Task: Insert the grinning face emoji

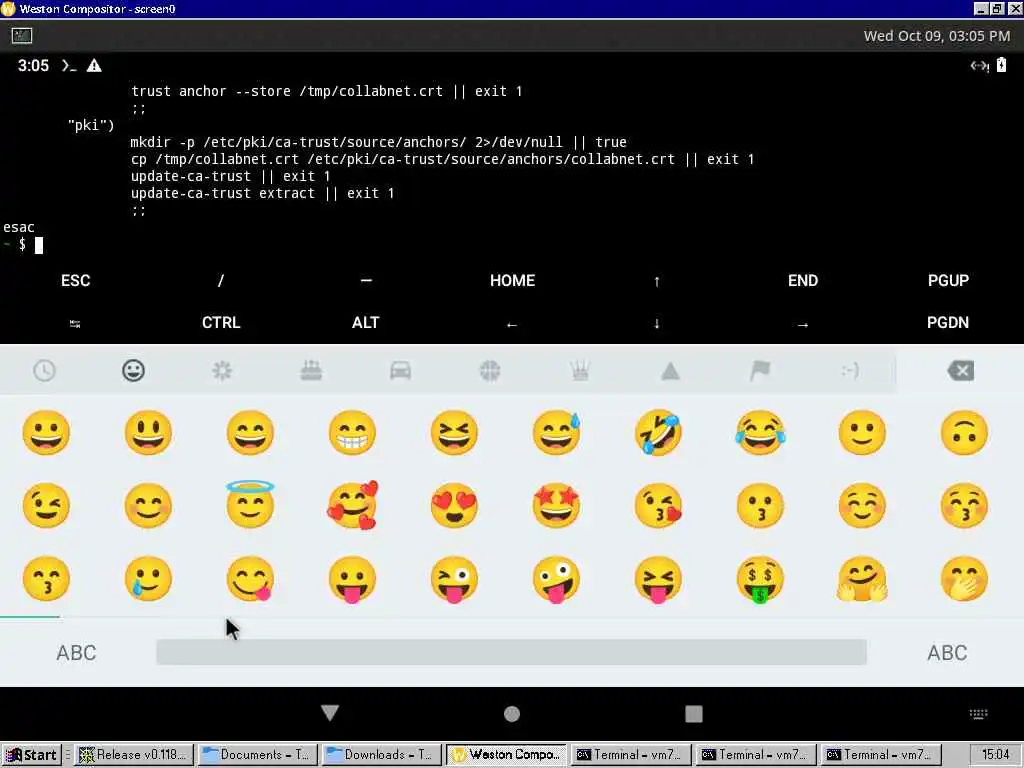Action: (x=46, y=432)
